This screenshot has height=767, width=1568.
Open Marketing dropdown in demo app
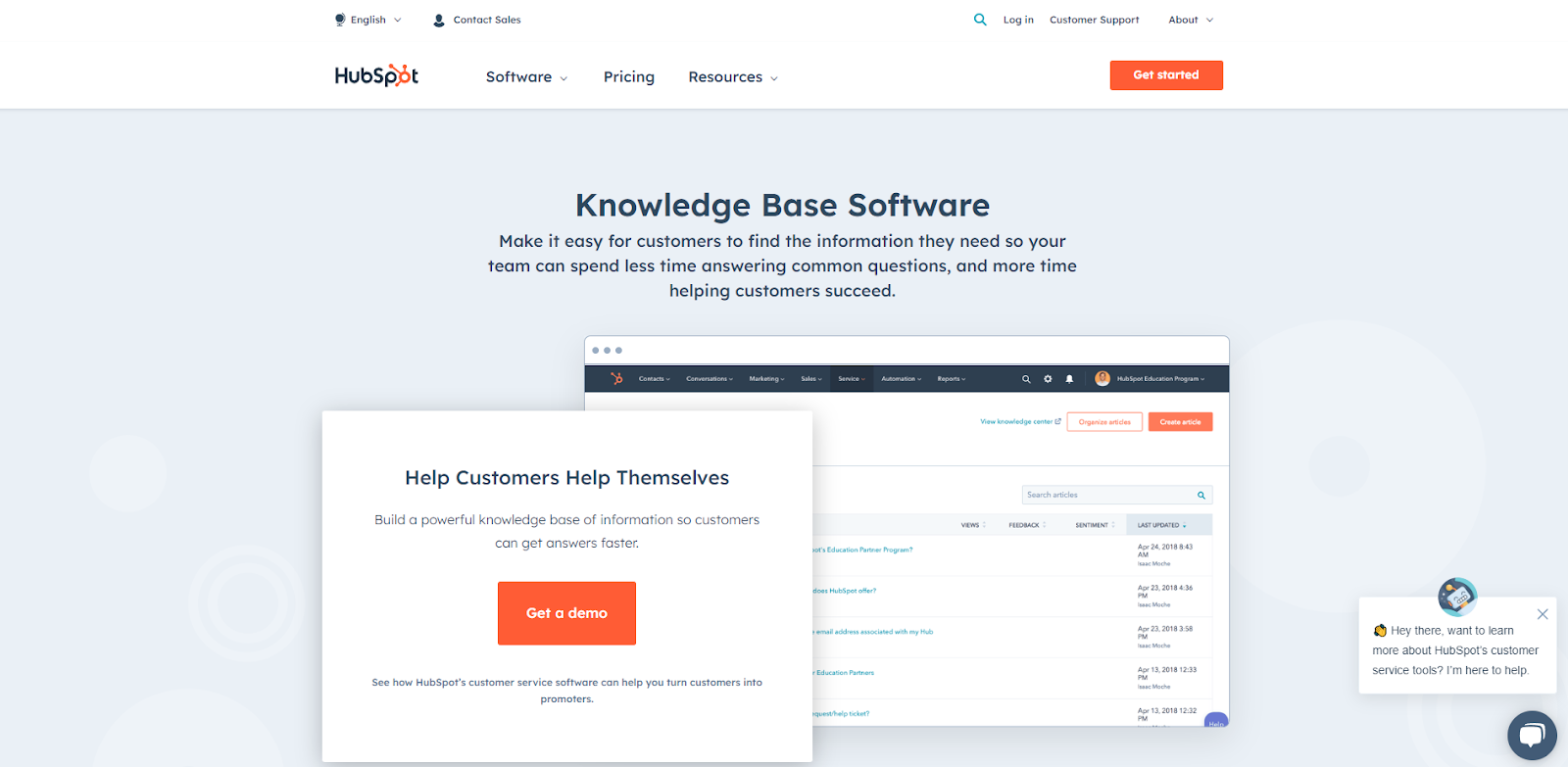click(x=766, y=379)
